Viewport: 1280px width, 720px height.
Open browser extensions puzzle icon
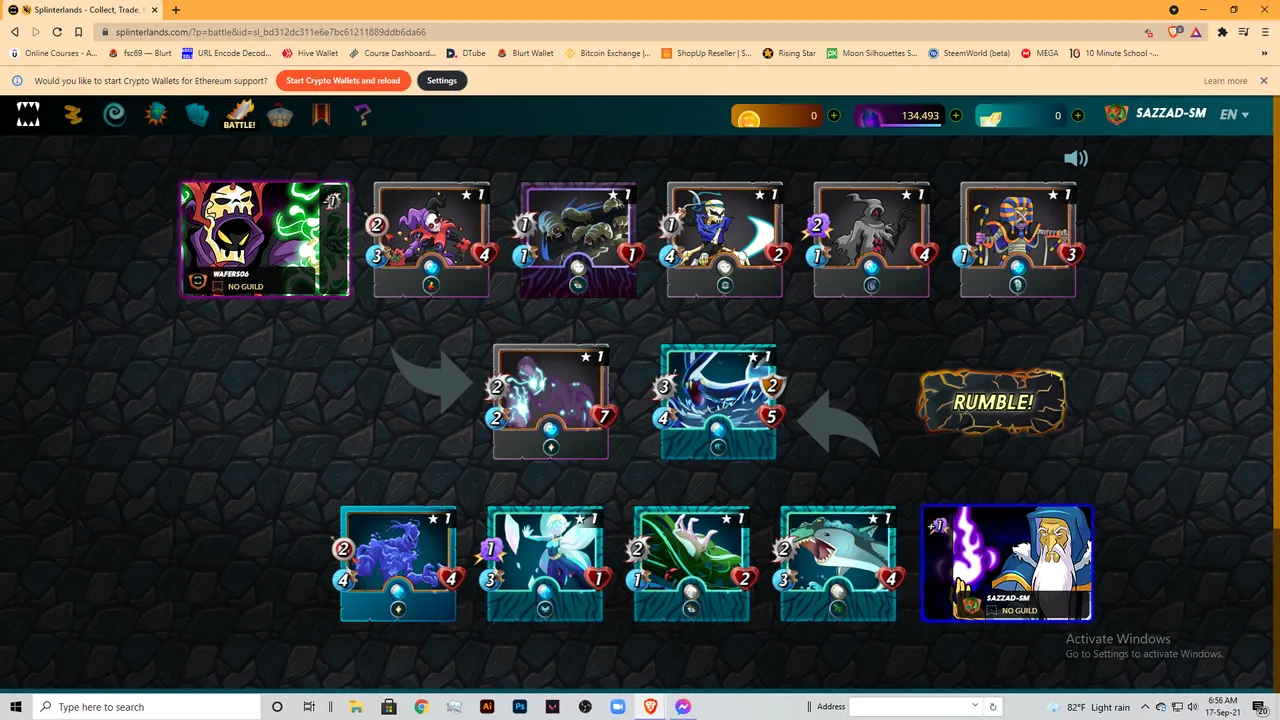coord(1222,32)
